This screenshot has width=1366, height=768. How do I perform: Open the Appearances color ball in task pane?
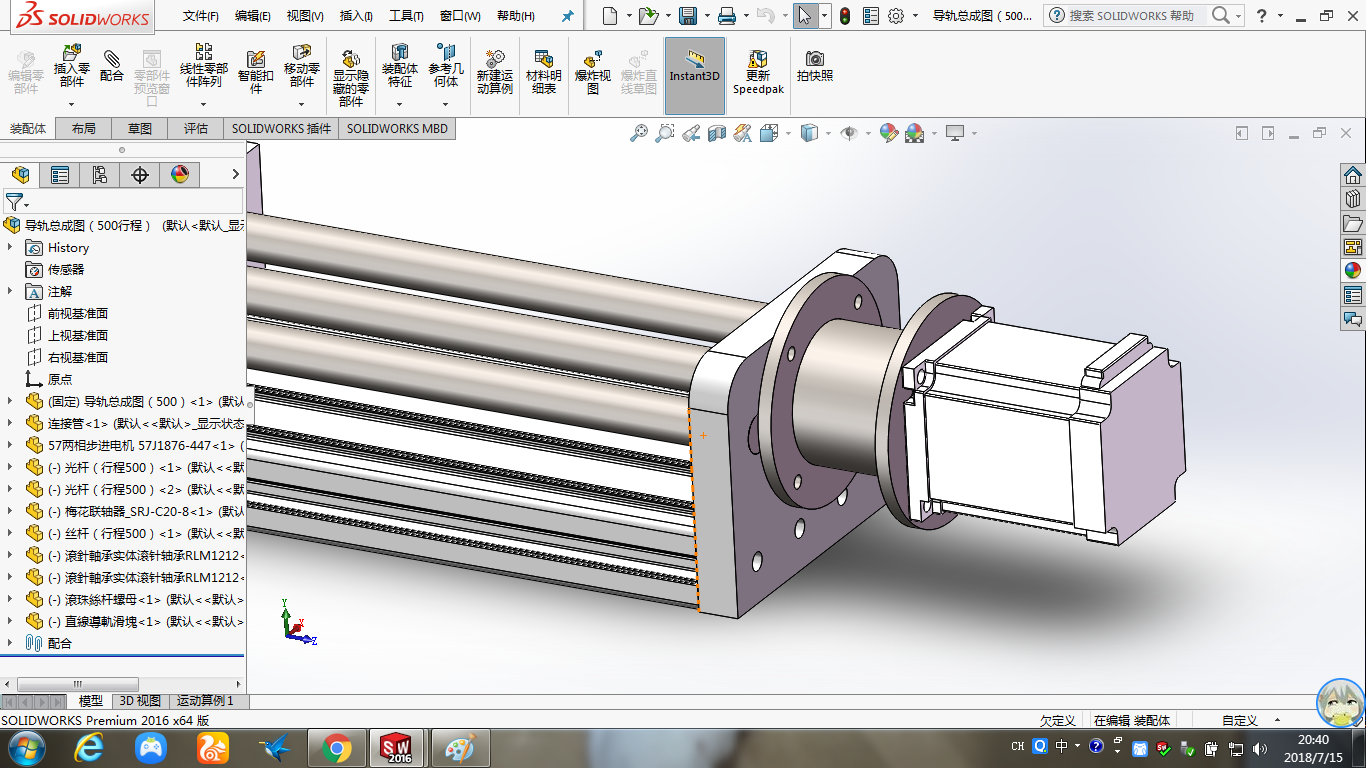(1352, 270)
